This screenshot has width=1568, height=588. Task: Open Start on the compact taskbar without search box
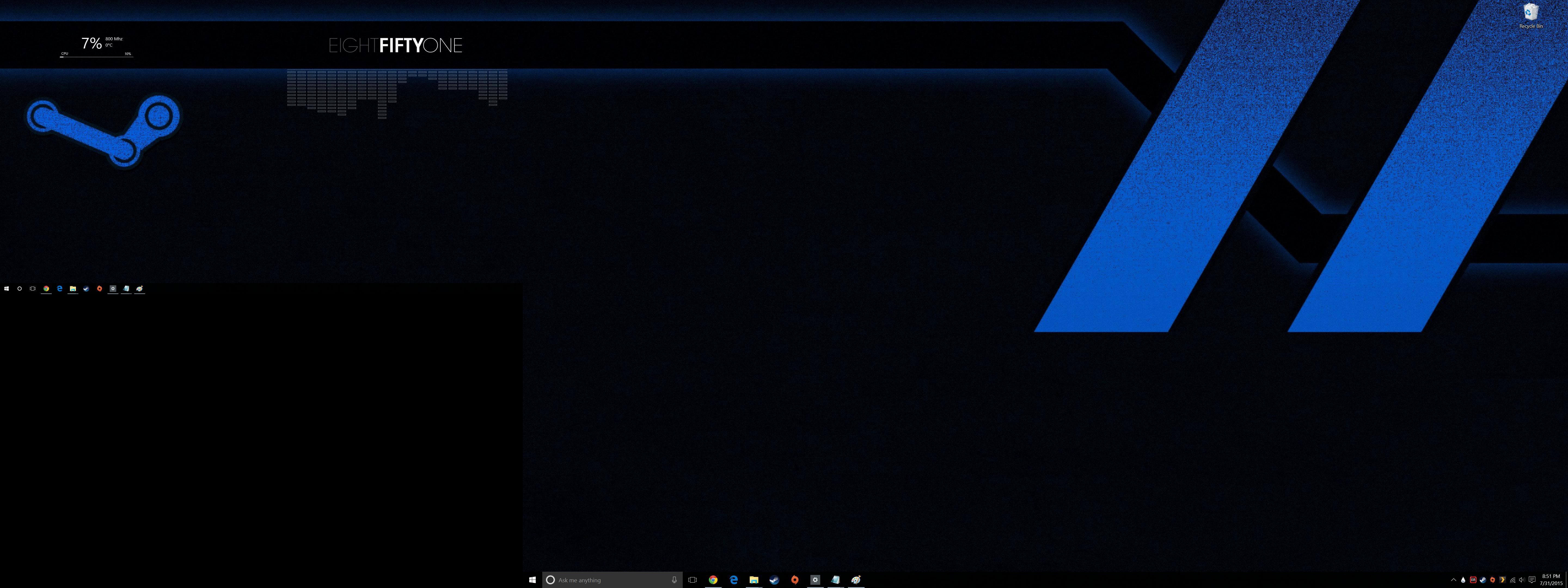click(x=7, y=289)
